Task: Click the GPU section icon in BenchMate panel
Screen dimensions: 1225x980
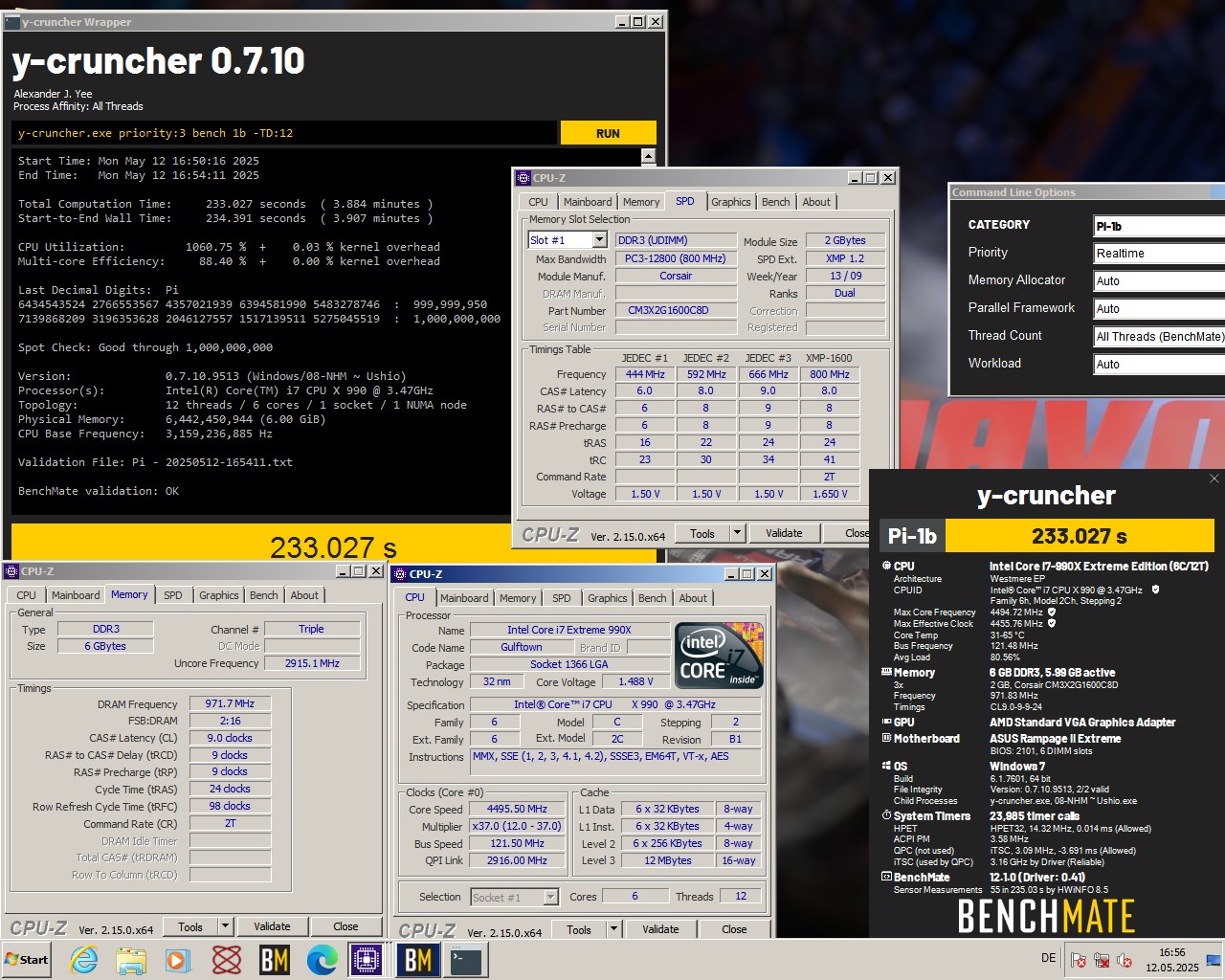Action: [885, 722]
